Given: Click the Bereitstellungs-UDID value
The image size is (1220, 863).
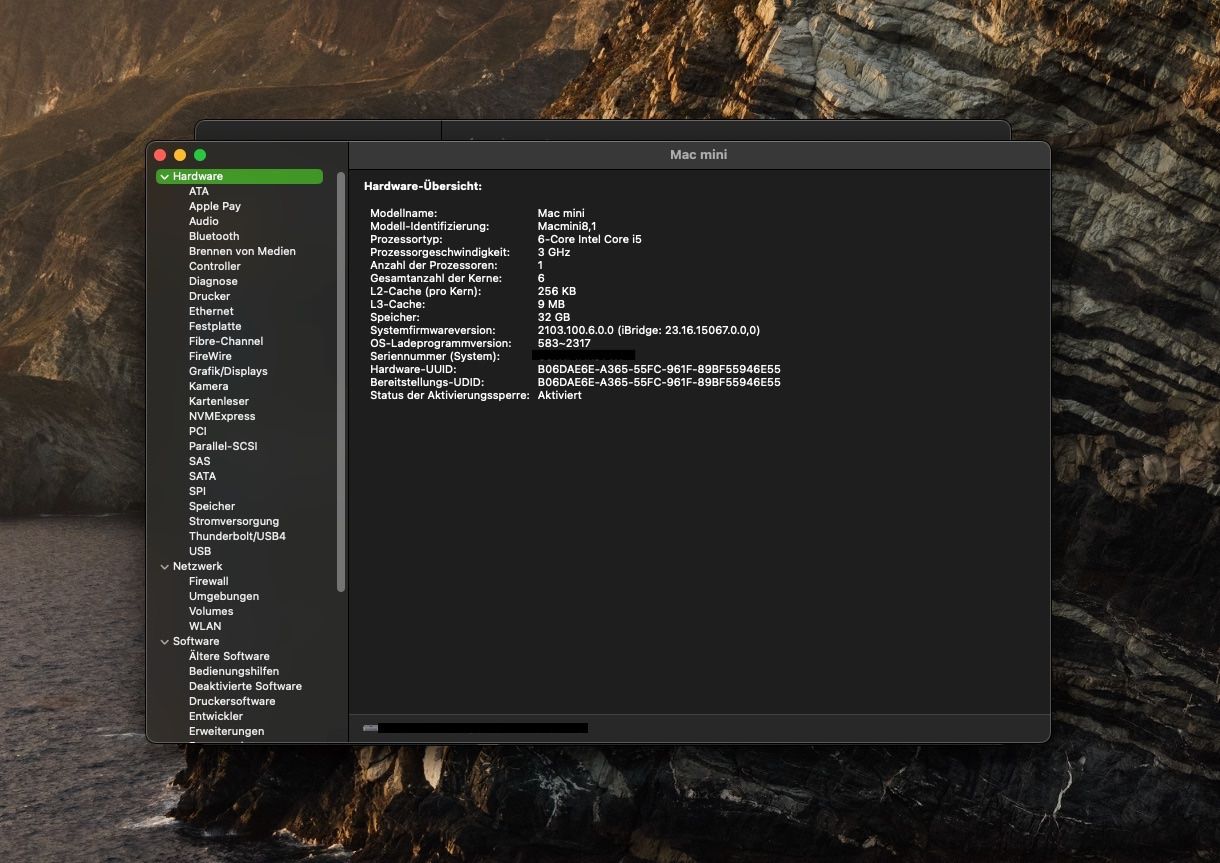Looking at the screenshot, I should pos(659,382).
